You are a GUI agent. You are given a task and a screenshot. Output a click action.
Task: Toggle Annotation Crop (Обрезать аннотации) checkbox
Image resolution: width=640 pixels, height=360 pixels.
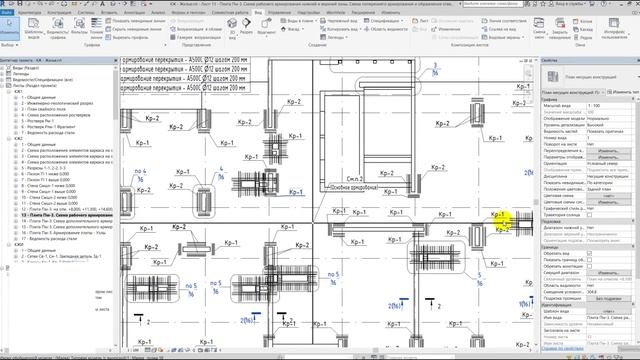tap(589, 266)
